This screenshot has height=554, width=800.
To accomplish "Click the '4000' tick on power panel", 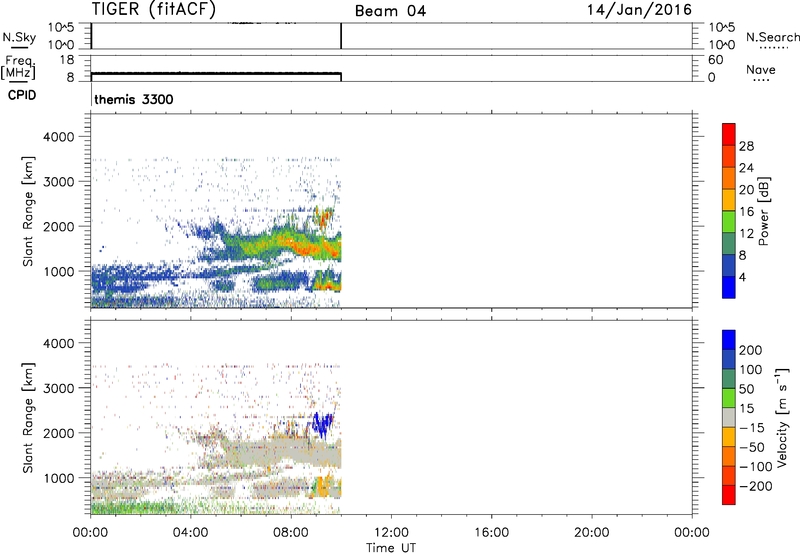I will pyautogui.click(x=59, y=137).
